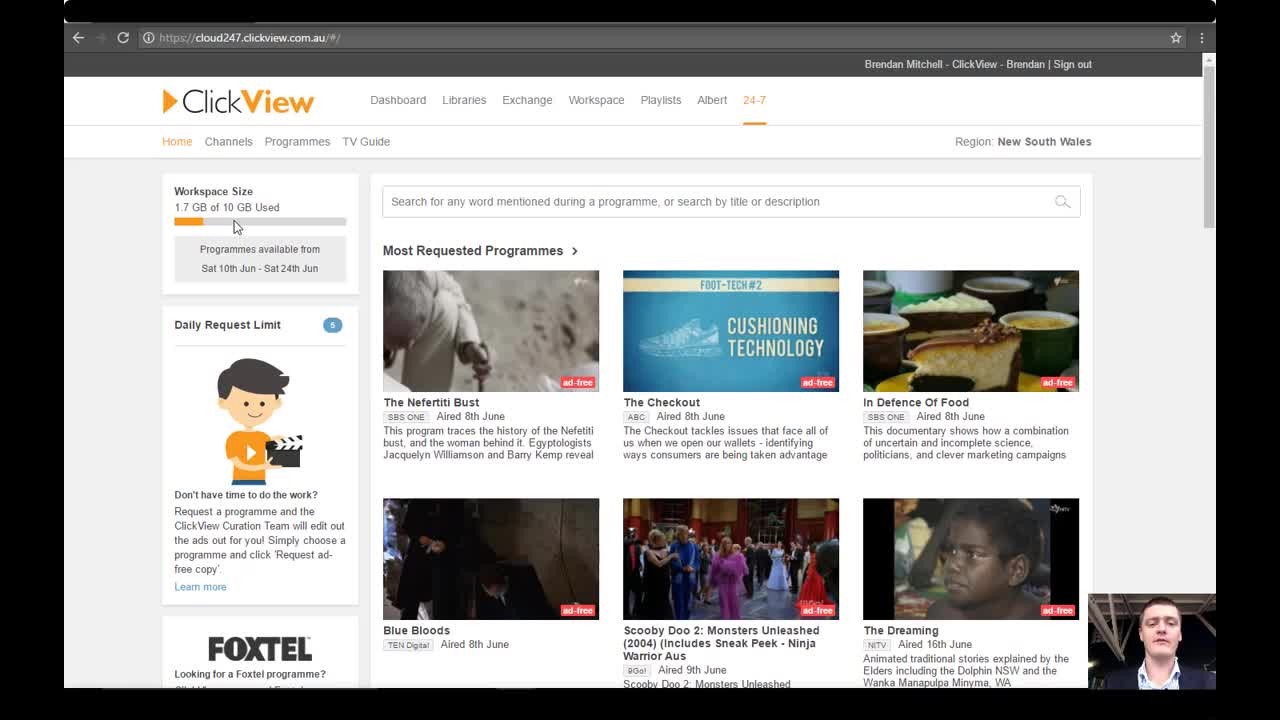Open The Dreaming title link
The height and width of the screenshot is (720, 1280).
tap(901, 630)
